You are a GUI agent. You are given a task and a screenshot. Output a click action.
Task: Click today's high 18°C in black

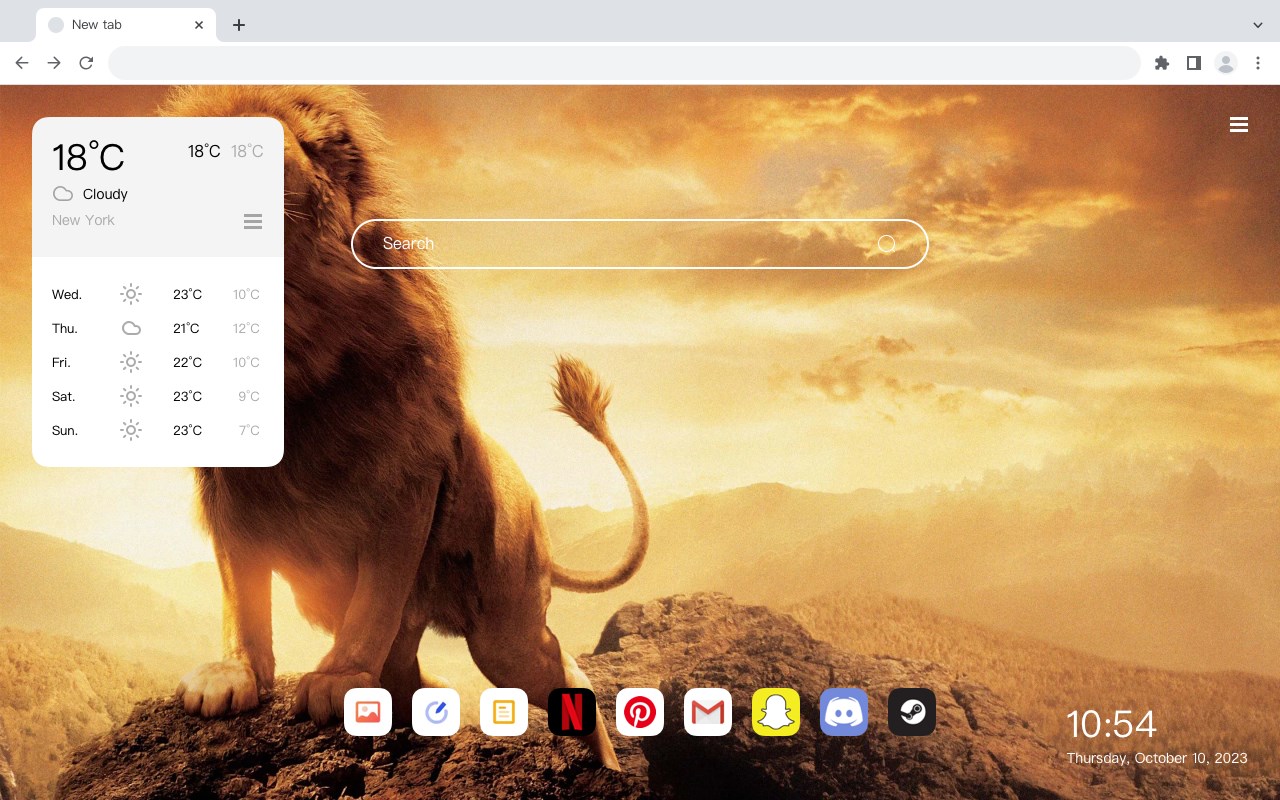[x=204, y=151]
